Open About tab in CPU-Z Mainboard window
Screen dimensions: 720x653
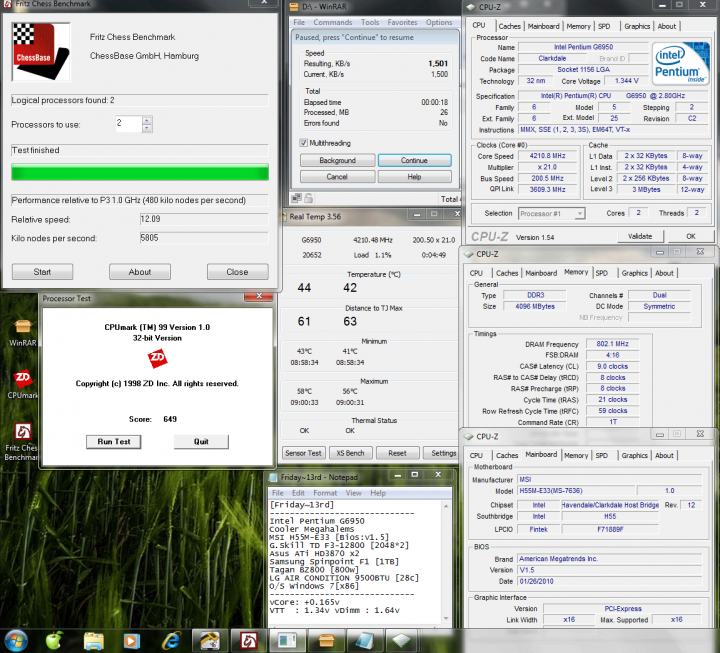pos(664,456)
